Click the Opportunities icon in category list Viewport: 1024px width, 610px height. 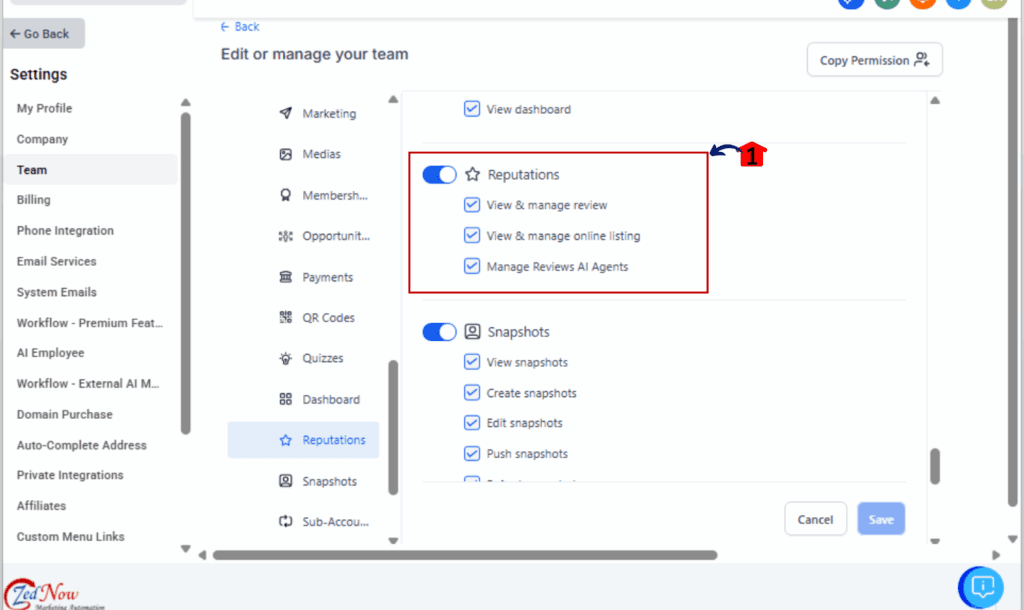[285, 236]
